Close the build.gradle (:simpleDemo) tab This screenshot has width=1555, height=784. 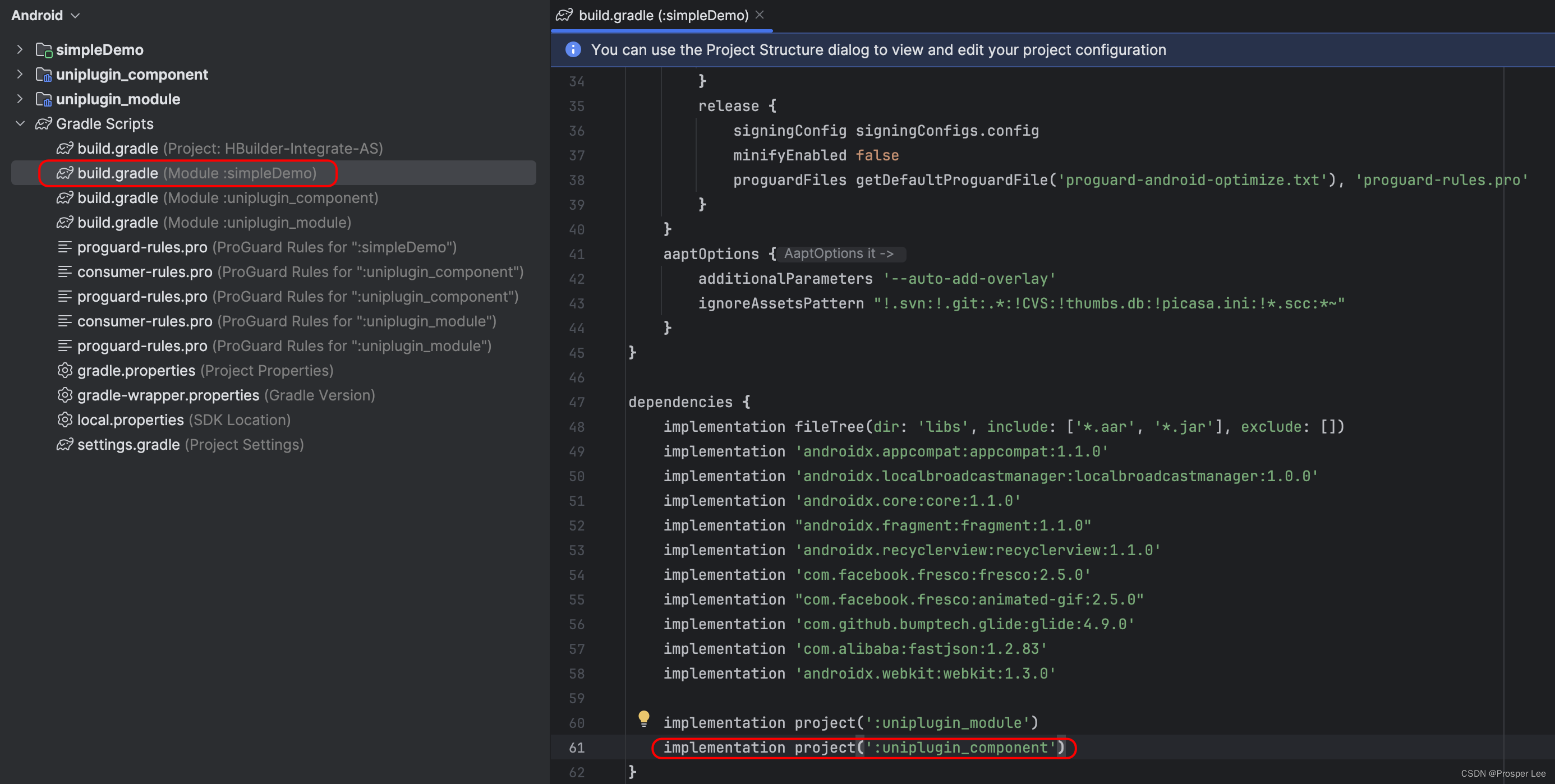pyautogui.click(x=760, y=15)
